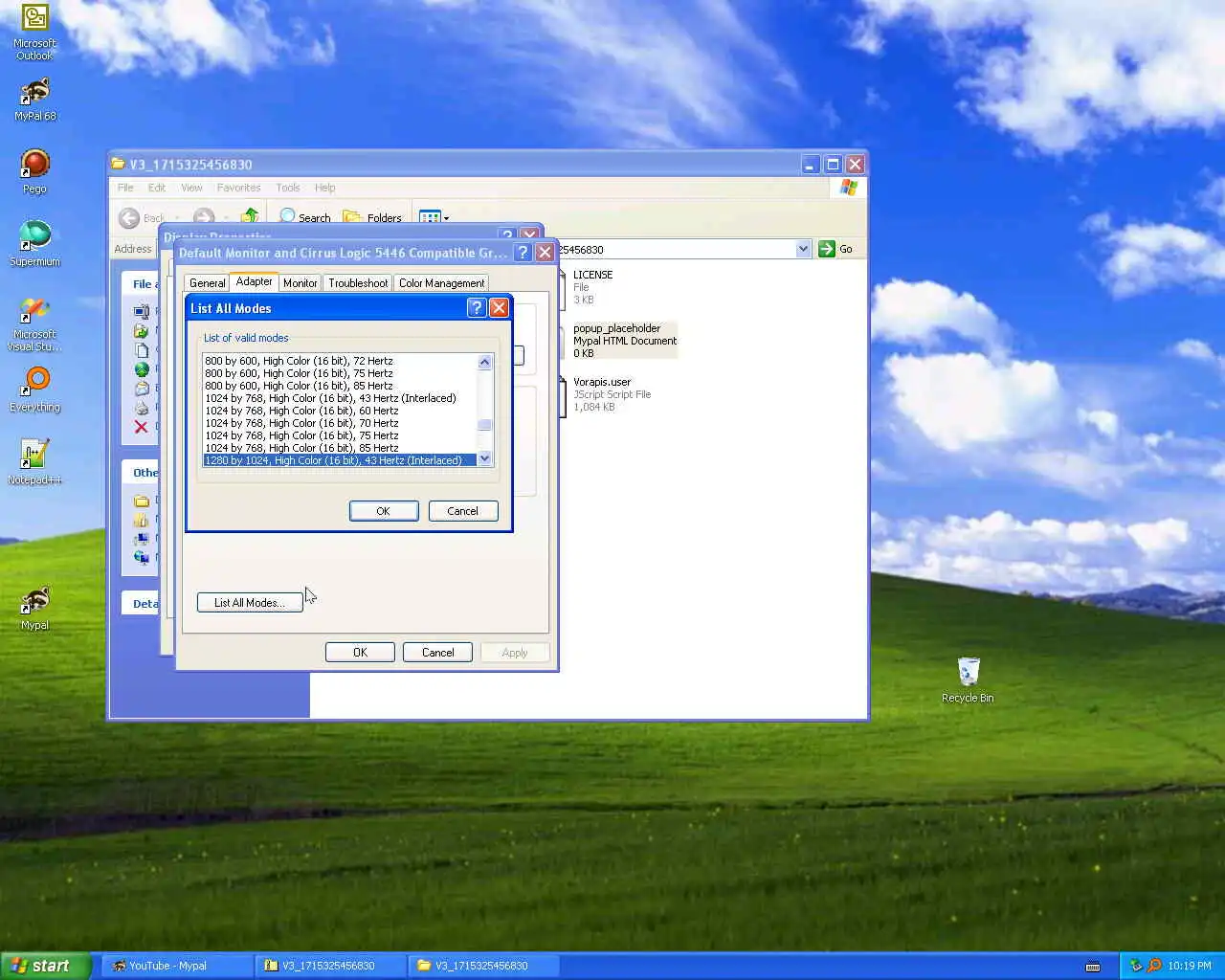Launch Notepad++ desktop icon
This screenshot has height=980, width=1225.
click(34, 462)
